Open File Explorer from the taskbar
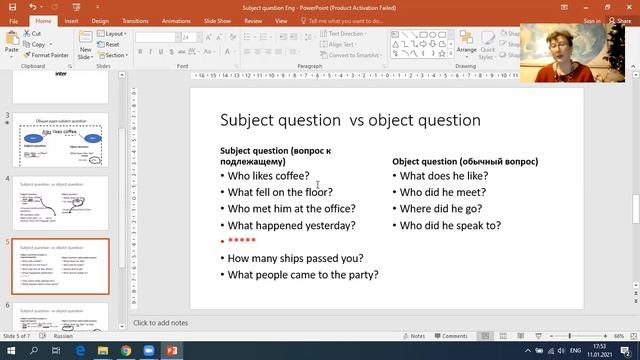The height and width of the screenshot is (360, 640). pyautogui.click(x=103, y=351)
